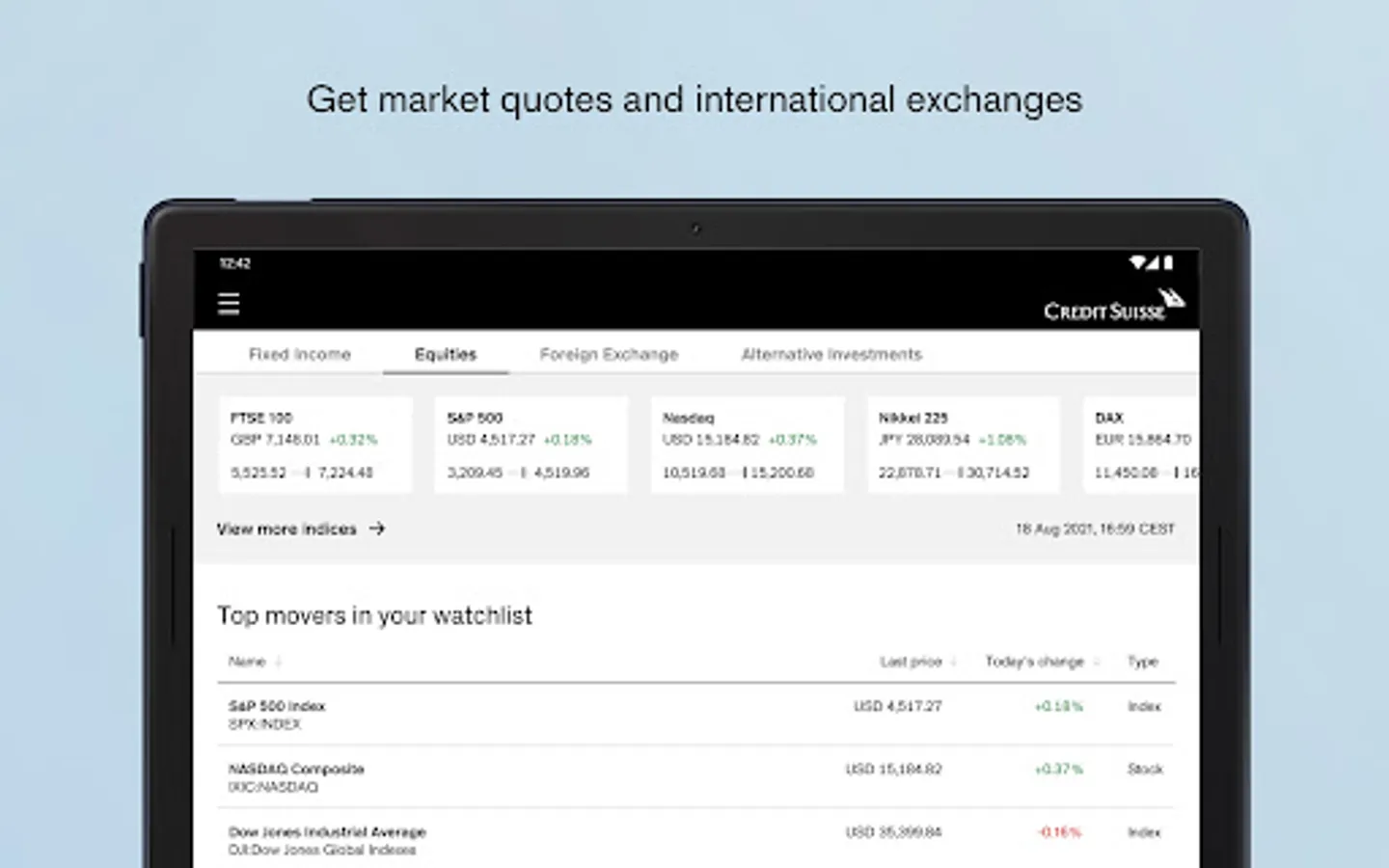Tap the battery status icon
This screenshot has height=868, width=1389.
pos(1168,262)
